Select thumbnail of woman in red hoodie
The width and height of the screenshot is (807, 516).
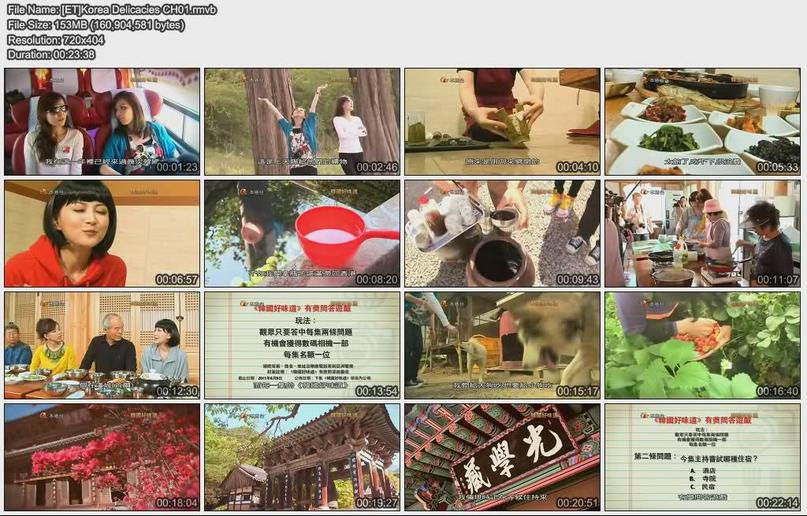click(x=102, y=234)
